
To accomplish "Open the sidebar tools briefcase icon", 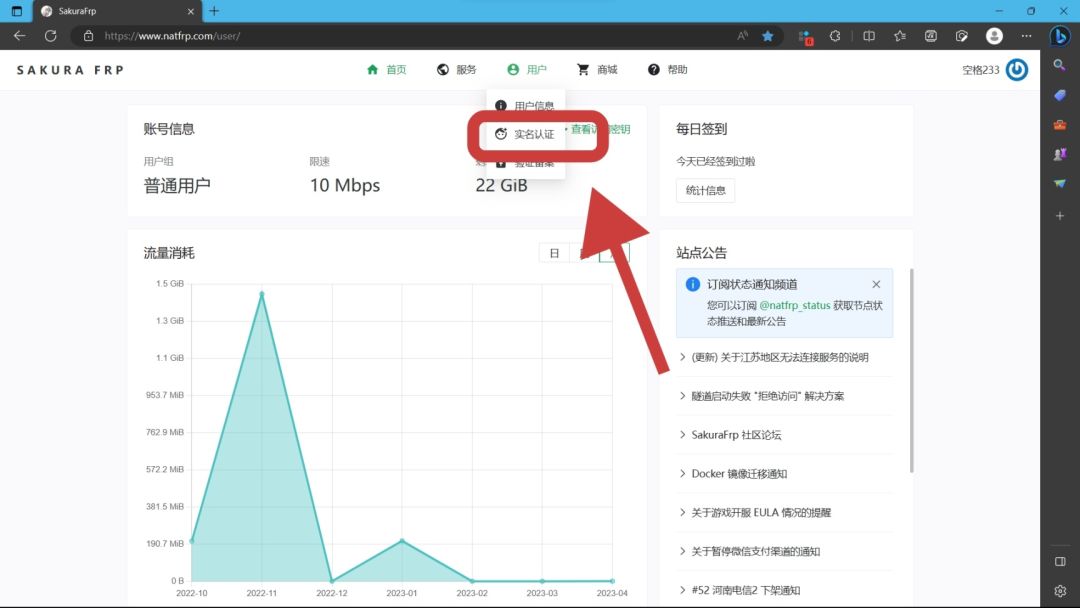I will pos(1059,125).
